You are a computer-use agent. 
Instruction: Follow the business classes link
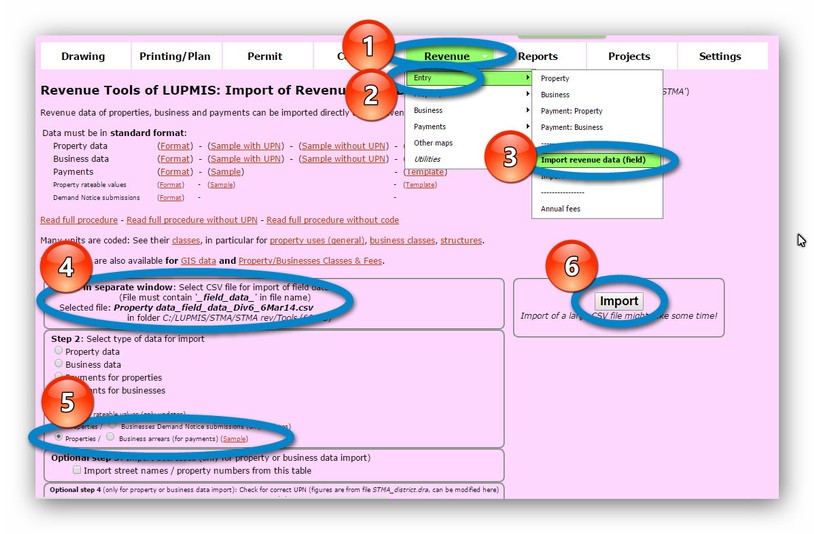[x=402, y=241]
